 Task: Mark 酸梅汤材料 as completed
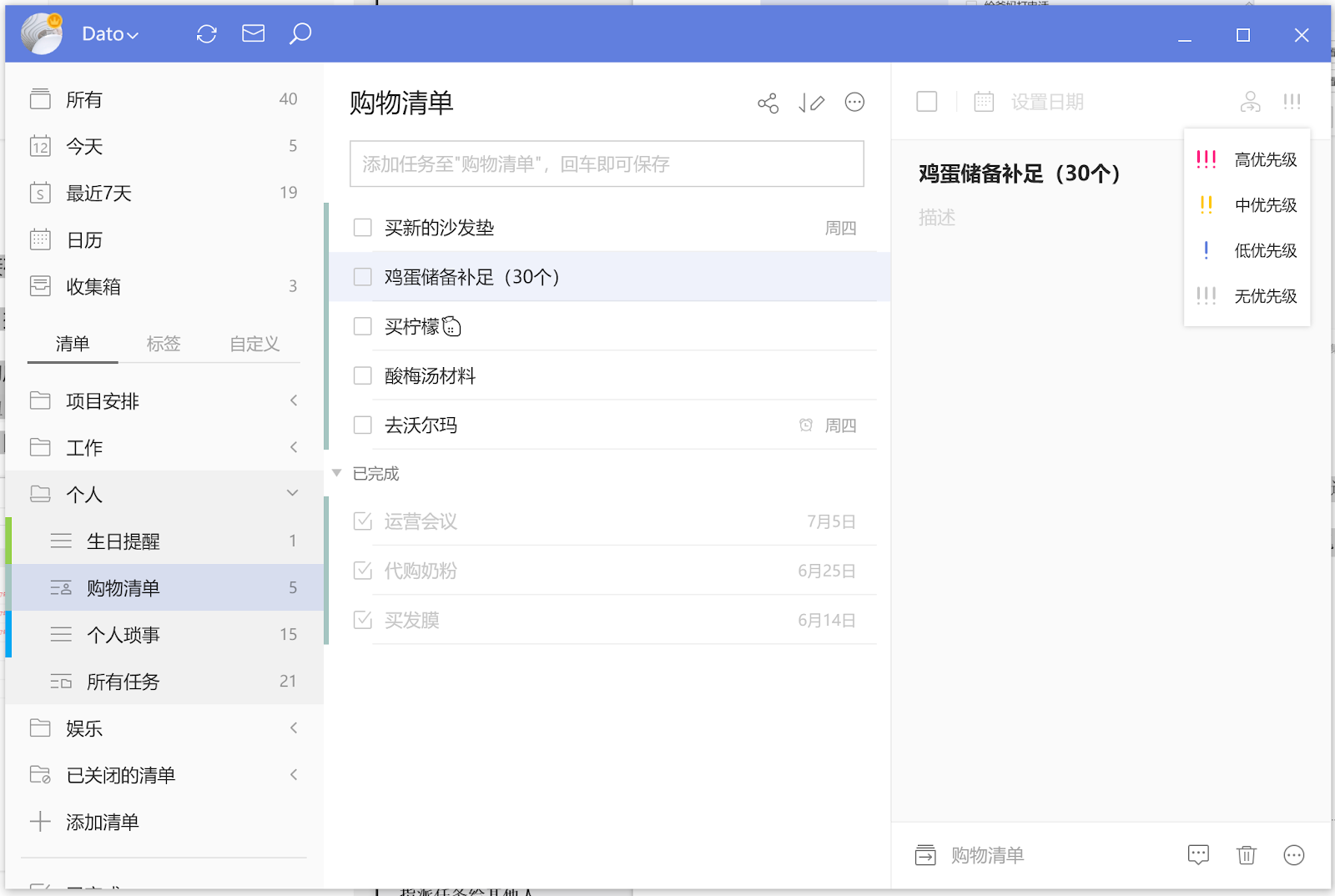coord(362,376)
